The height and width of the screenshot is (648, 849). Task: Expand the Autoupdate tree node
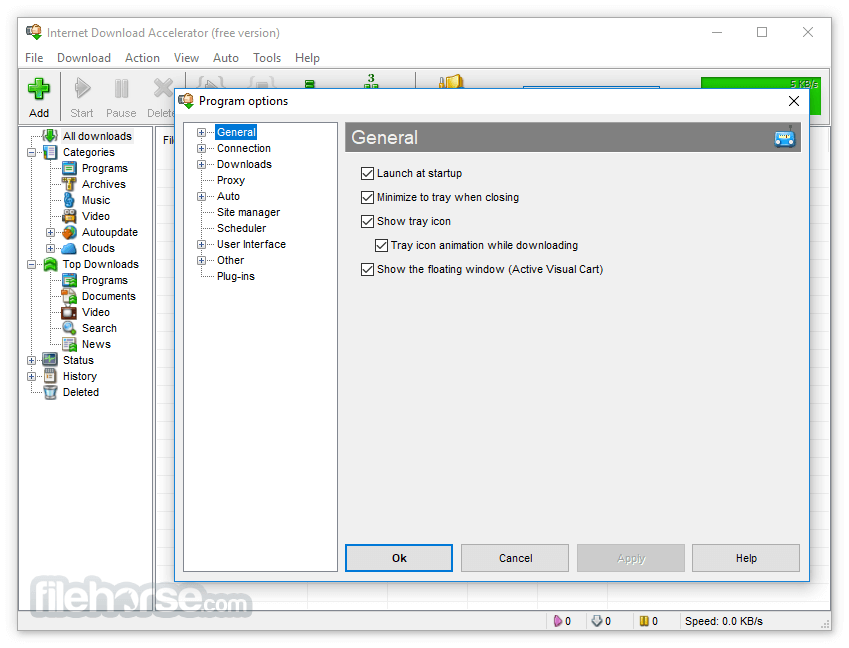[50, 233]
